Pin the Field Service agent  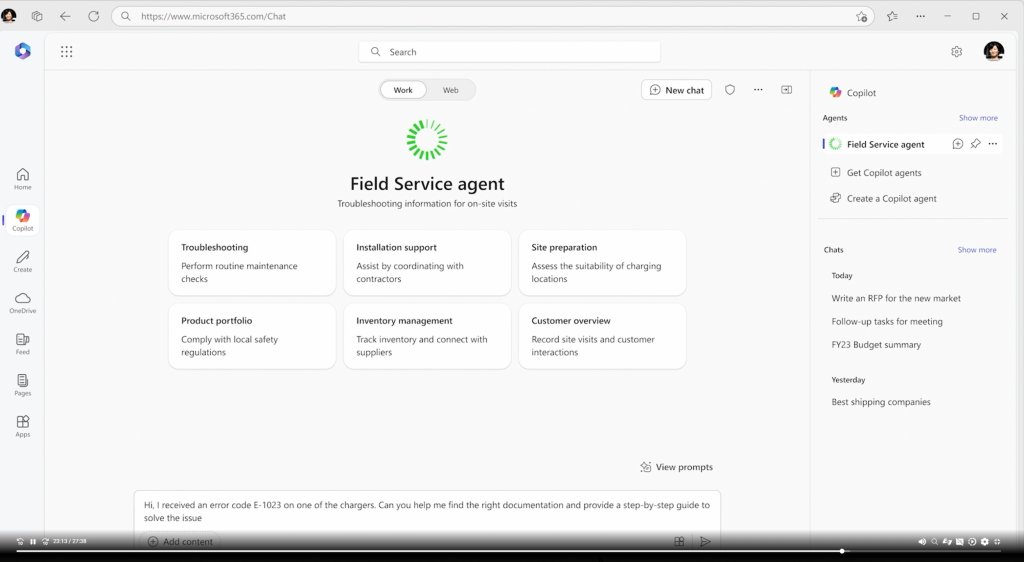point(976,144)
